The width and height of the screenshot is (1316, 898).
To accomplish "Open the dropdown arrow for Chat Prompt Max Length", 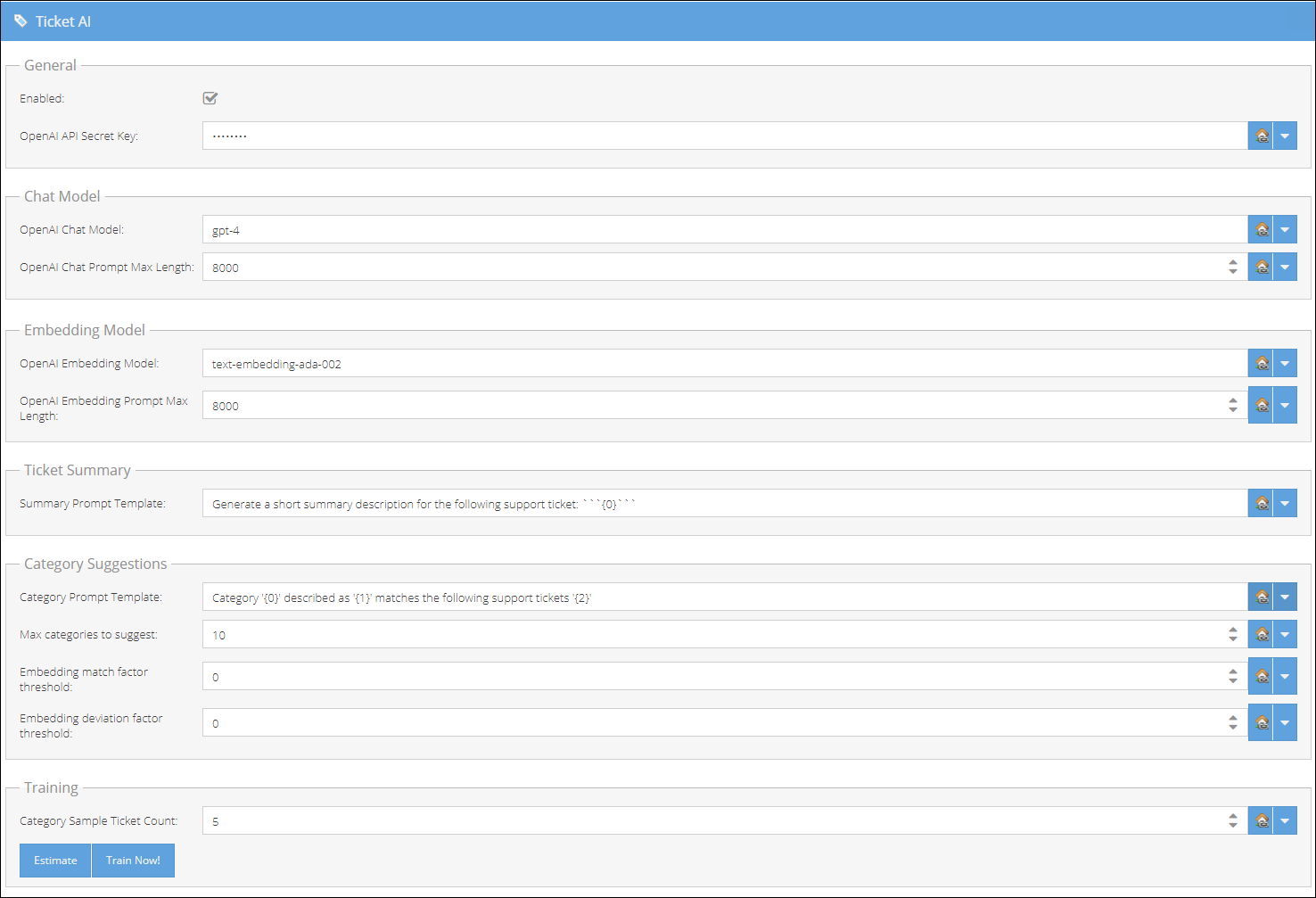I will pos(1285,267).
